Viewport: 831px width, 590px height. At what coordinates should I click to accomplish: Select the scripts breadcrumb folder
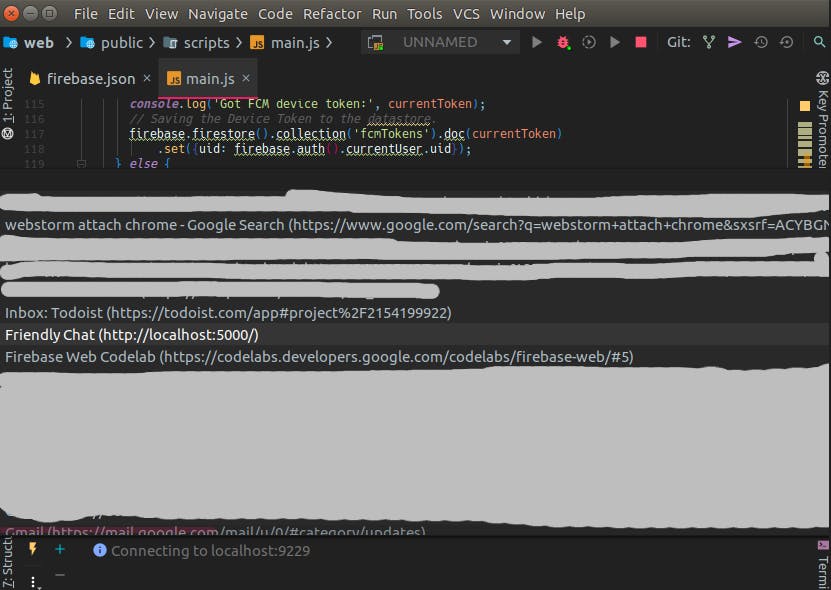(196, 42)
